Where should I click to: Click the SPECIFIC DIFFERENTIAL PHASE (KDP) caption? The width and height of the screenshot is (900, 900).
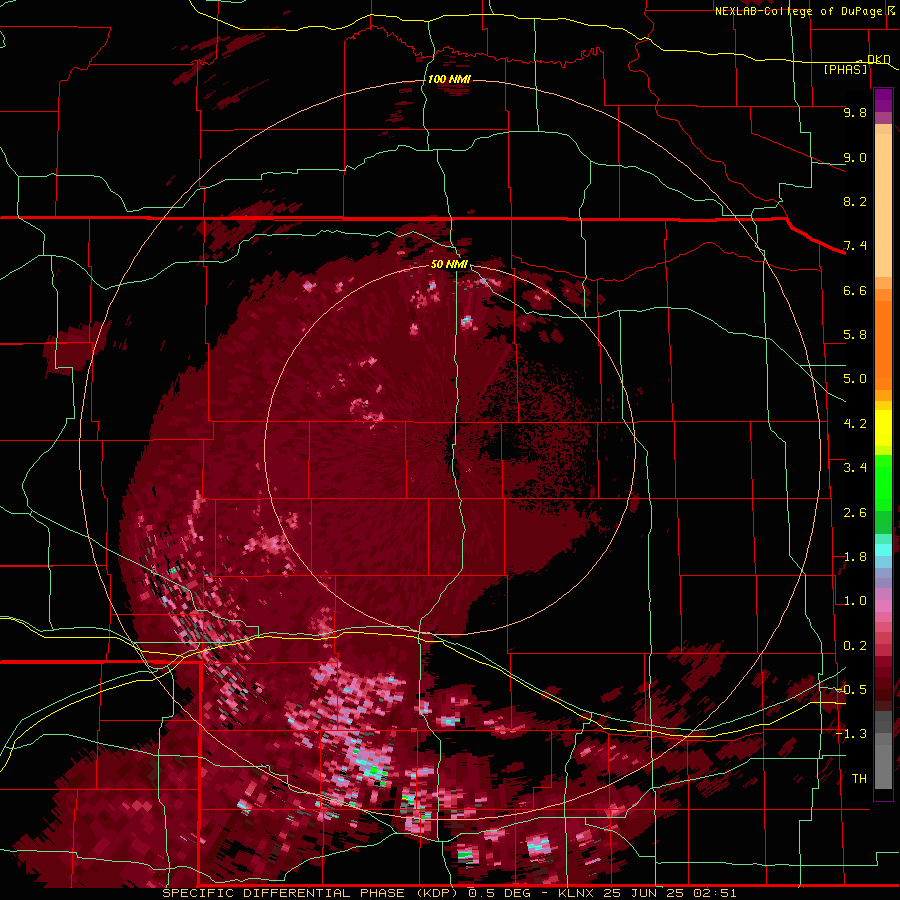310,893
